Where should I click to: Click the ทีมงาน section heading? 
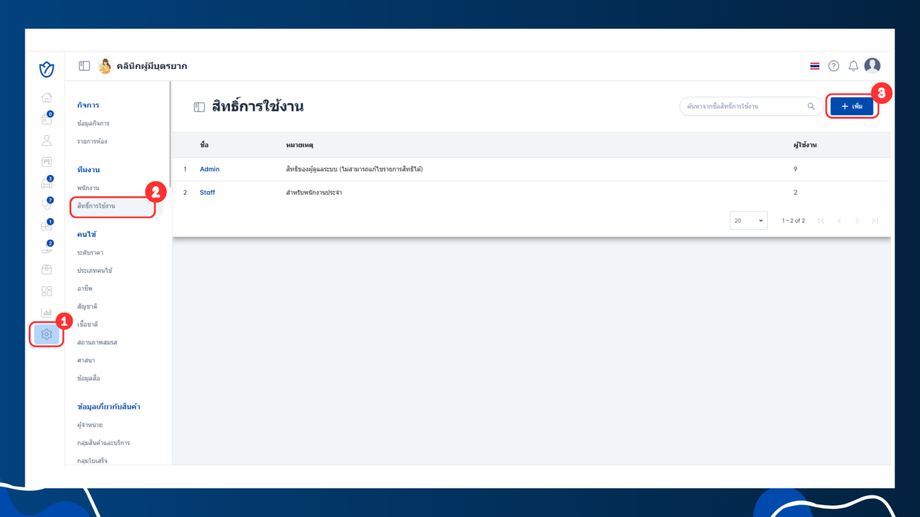click(89, 170)
